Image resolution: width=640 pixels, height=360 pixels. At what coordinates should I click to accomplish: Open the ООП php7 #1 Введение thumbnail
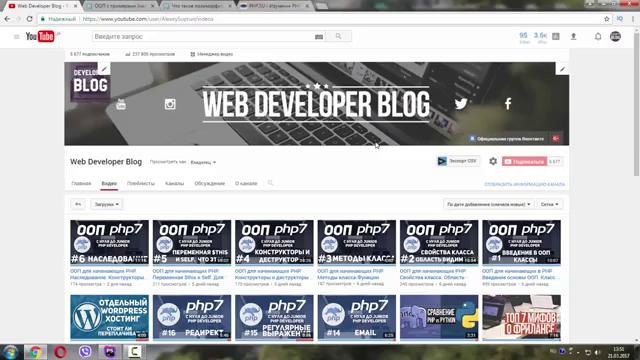click(x=522, y=242)
